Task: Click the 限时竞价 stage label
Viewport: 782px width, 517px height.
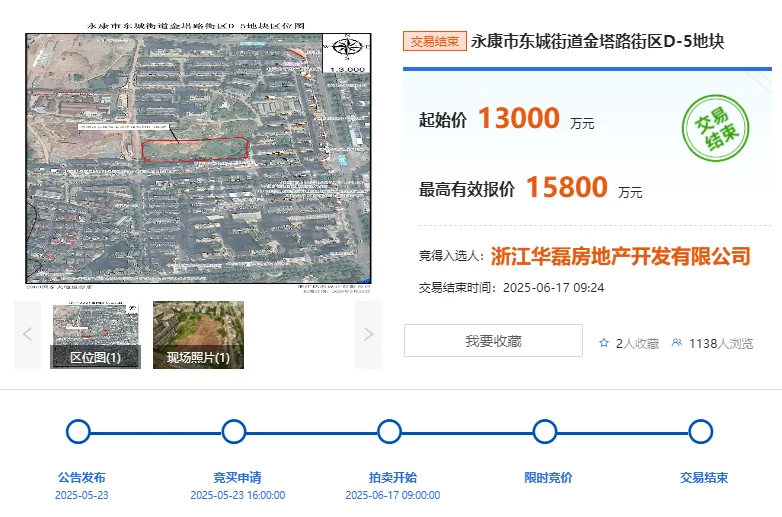Action: pos(548,478)
